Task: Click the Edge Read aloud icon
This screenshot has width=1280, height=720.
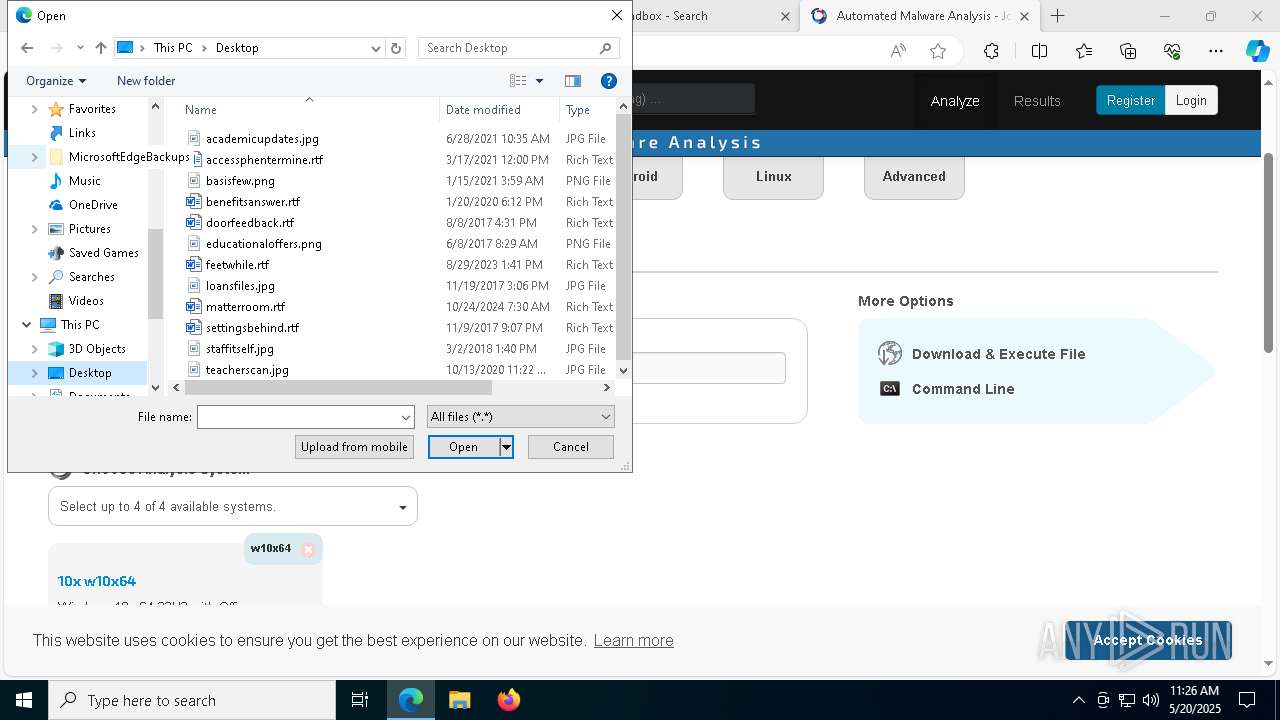Action: (x=898, y=51)
